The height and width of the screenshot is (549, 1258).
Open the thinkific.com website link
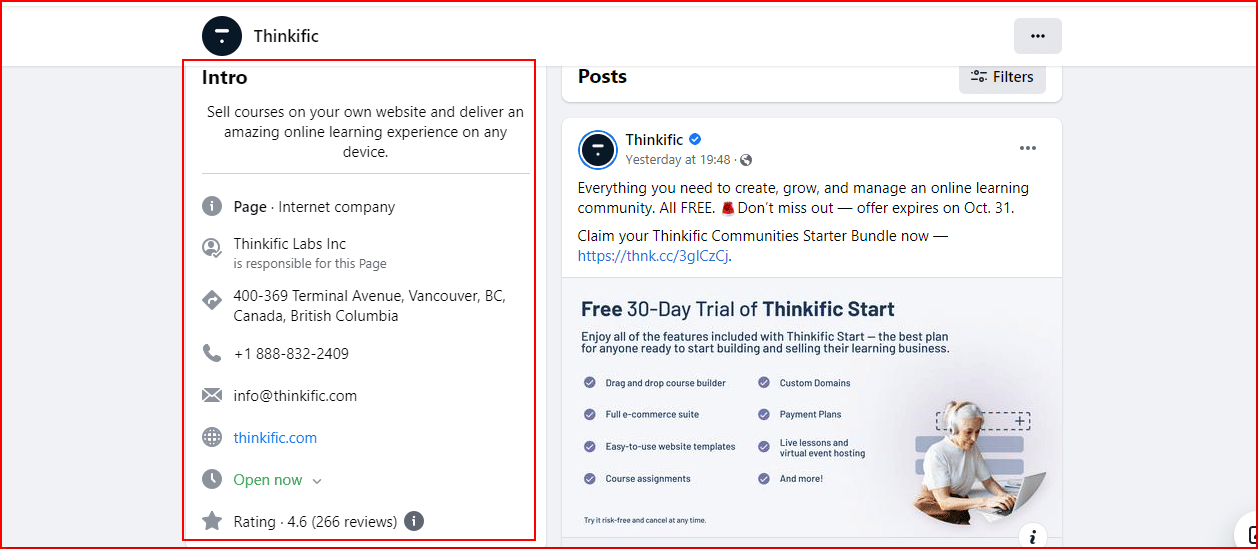[275, 438]
